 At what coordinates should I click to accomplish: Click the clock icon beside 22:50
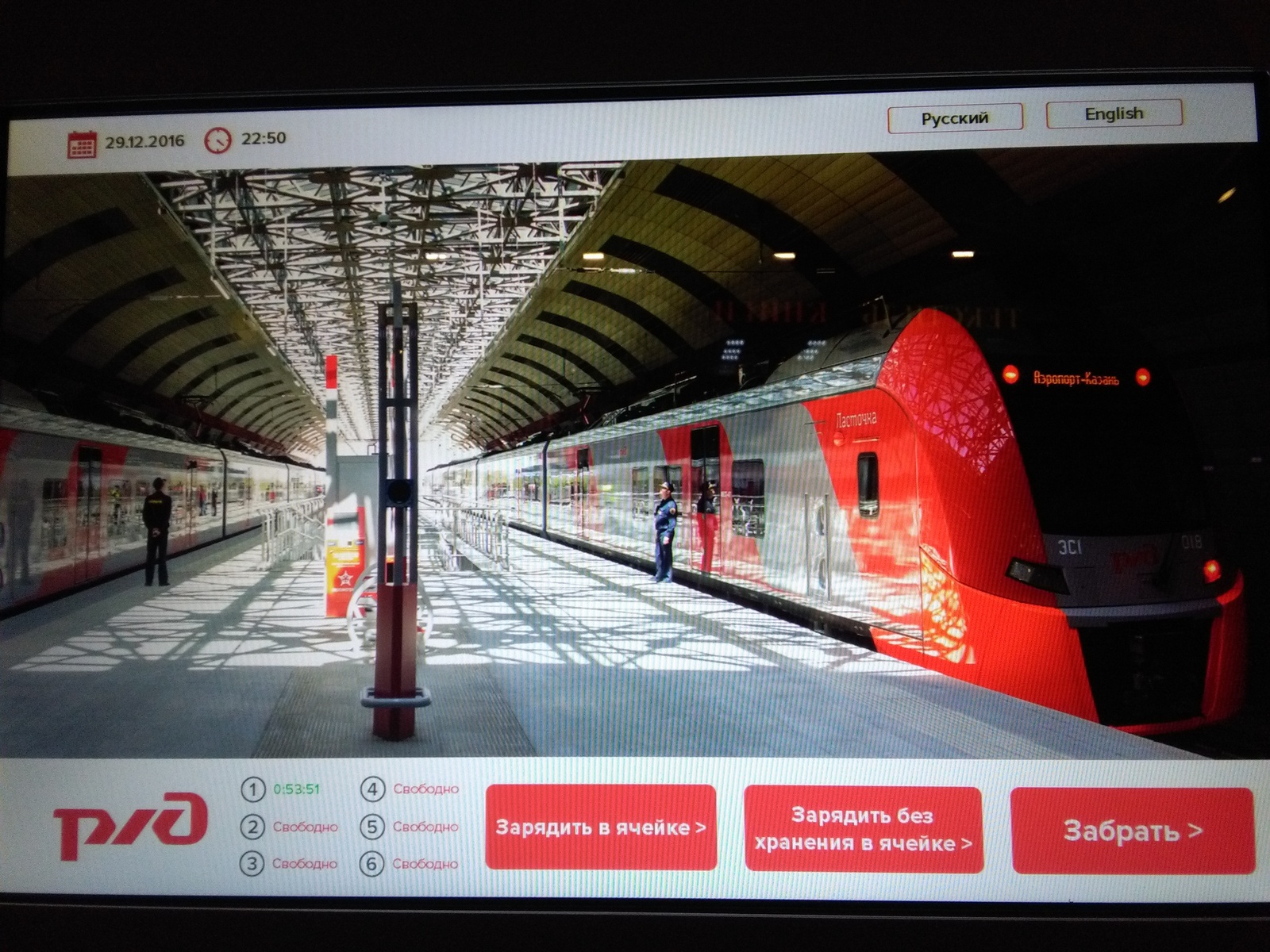217,140
